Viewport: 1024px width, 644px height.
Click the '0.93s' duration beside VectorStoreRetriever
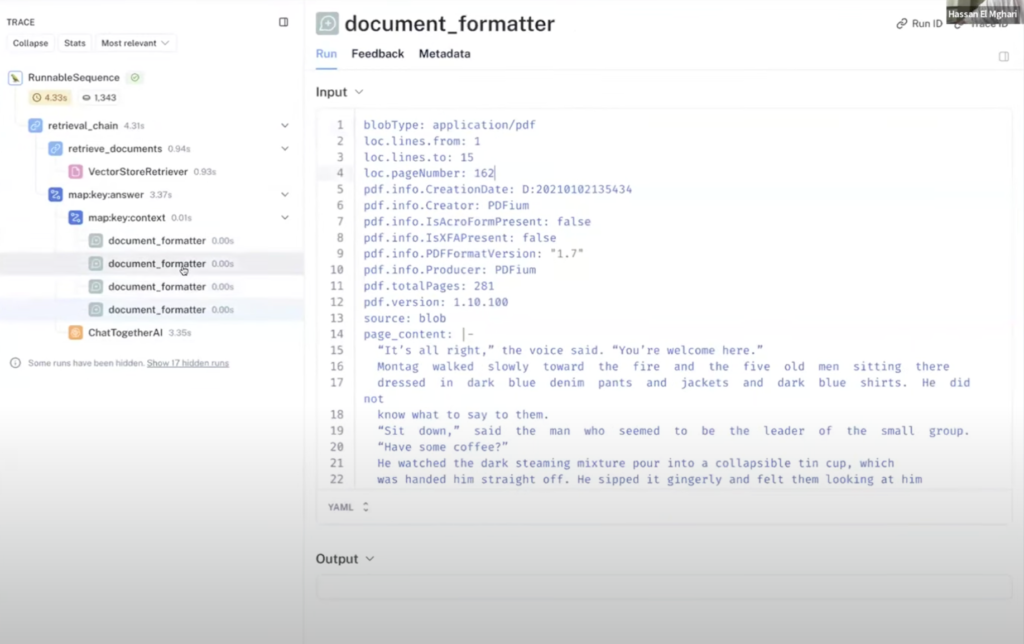tap(204, 172)
